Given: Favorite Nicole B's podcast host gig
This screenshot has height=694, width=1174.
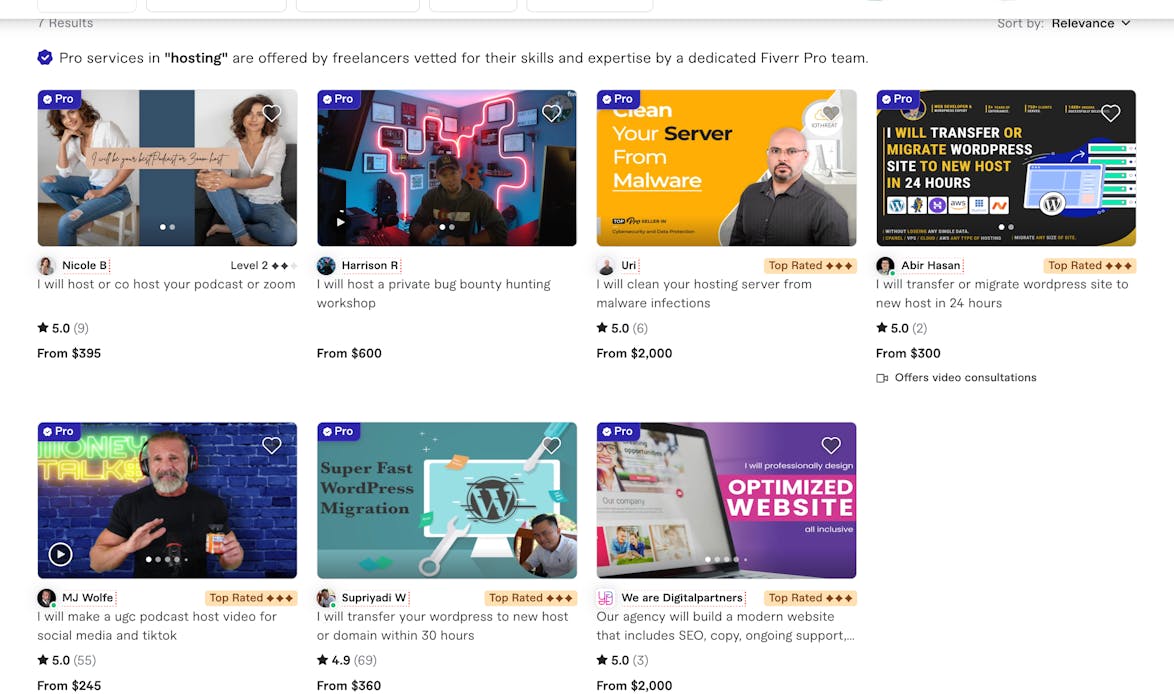Looking at the screenshot, I should (x=272, y=114).
